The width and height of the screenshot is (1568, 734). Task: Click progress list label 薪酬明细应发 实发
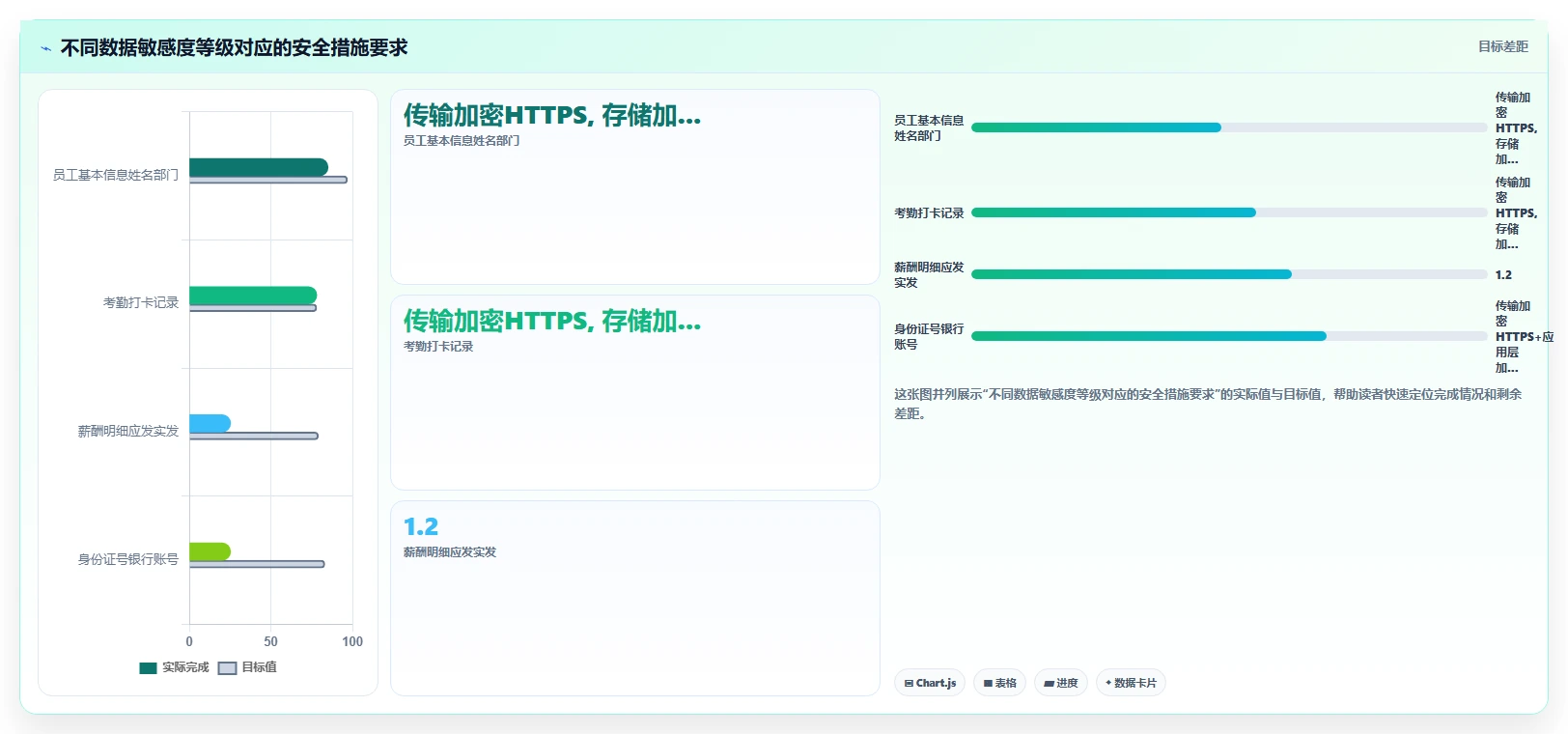point(929,274)
